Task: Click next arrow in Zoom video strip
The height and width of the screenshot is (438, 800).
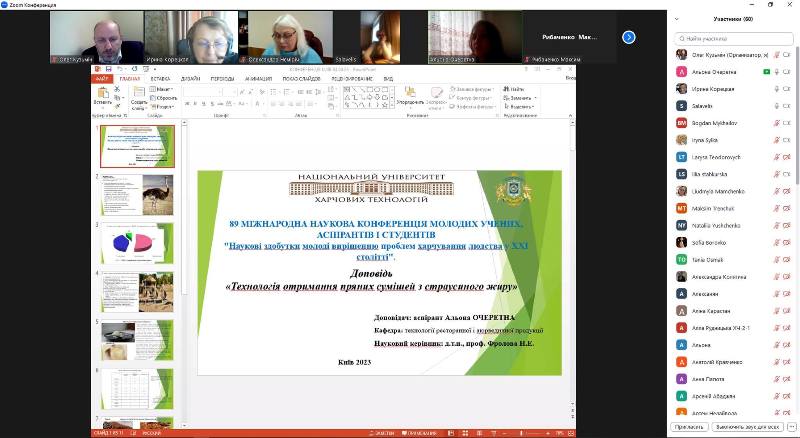Action: click(629, 37)
